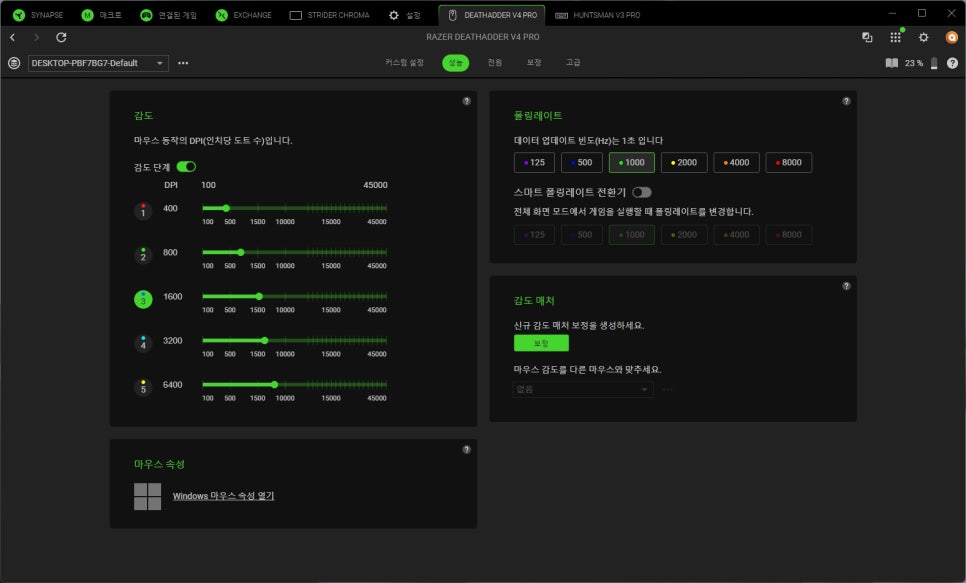Click the Windows logo in mouse properties
Screen dimensions: 966x583
pyautogui.click(x=147, y=496)
